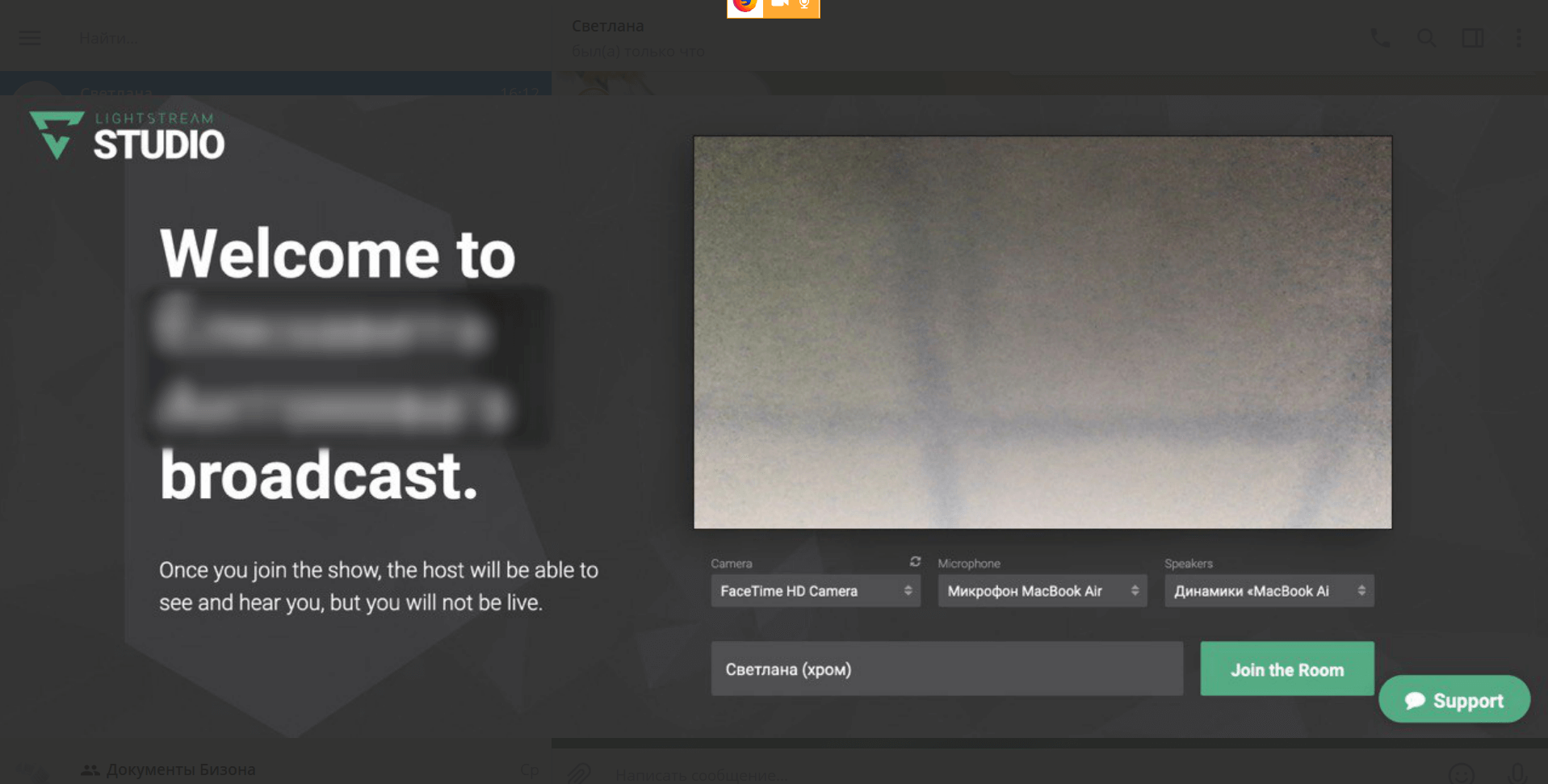
Task: Open the Telegram hamburger menu
Action: pyautogui.click(x=30, y=38)
